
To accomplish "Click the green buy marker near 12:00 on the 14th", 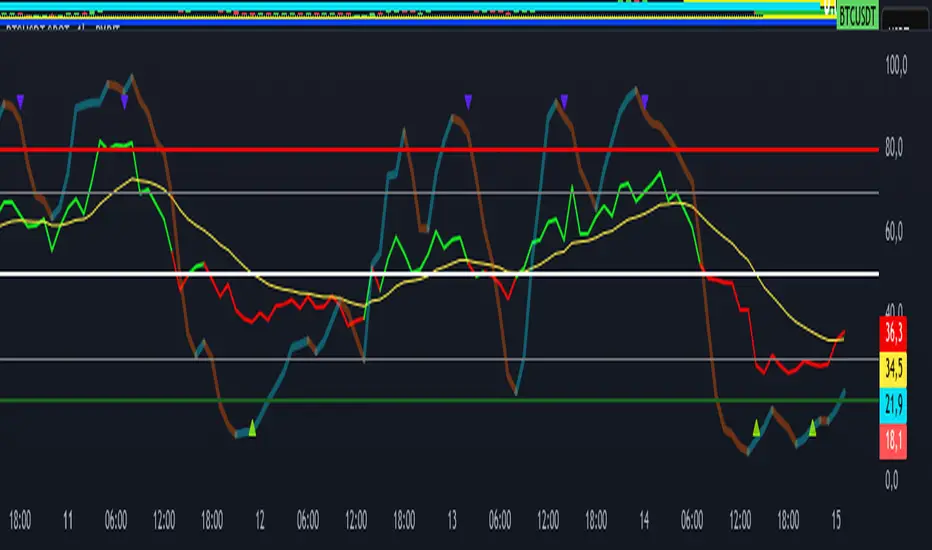I will [756, 428].
